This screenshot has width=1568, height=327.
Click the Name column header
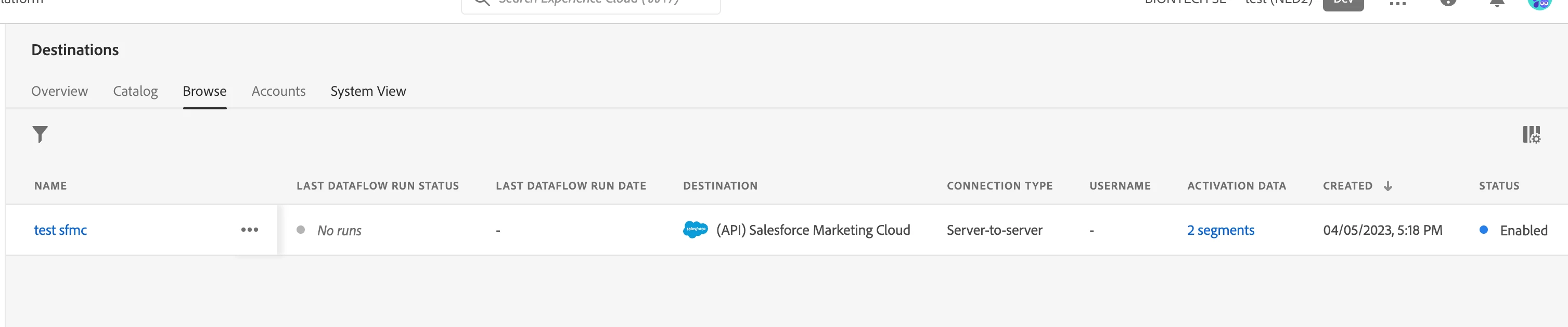click(50, 186)
